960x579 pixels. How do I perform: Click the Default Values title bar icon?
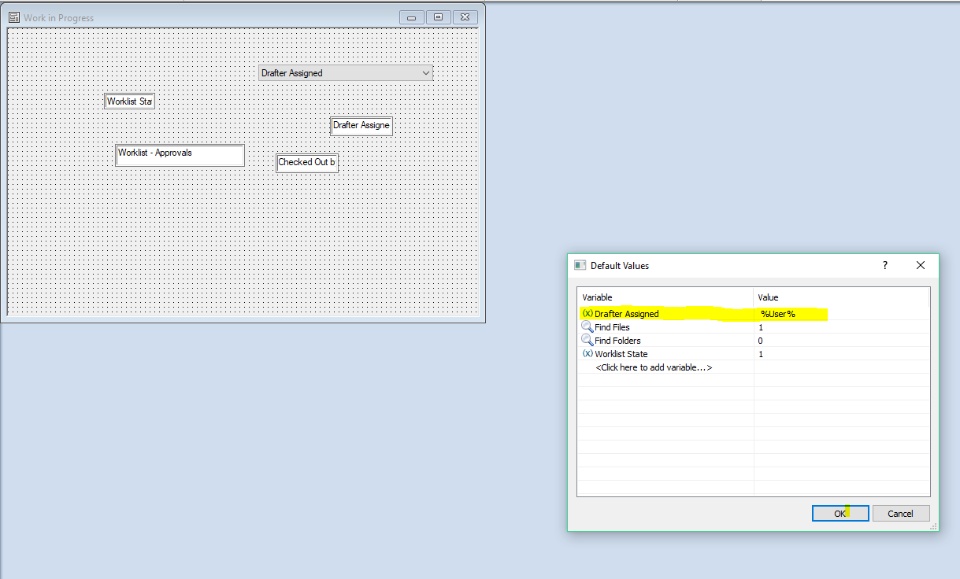580,265
